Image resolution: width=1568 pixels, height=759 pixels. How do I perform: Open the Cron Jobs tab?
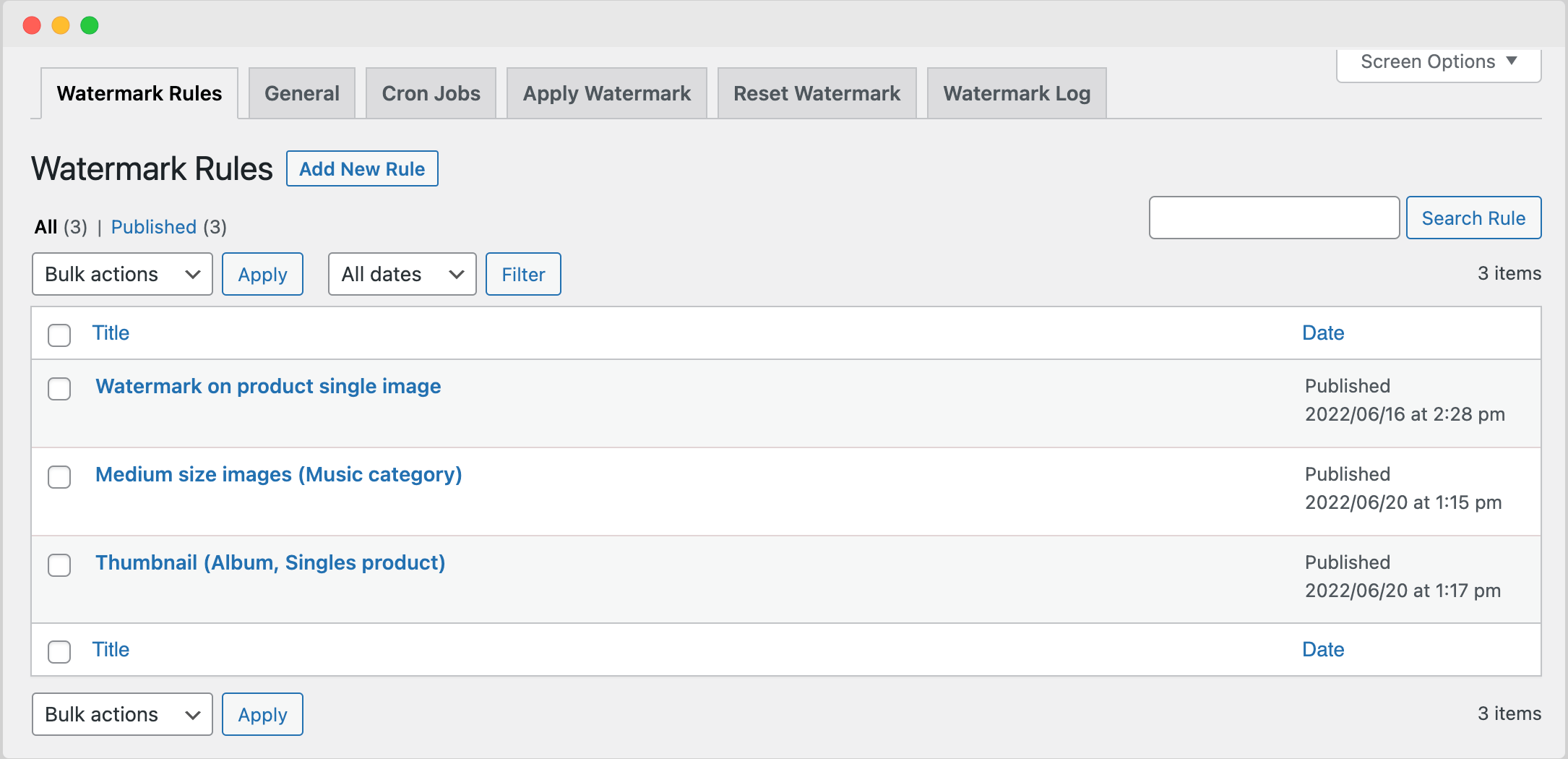coord(431,93)
